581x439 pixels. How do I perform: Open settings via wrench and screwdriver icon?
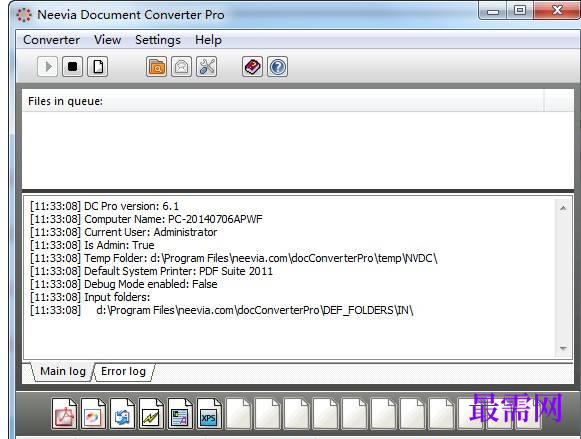tap(206, 67)
